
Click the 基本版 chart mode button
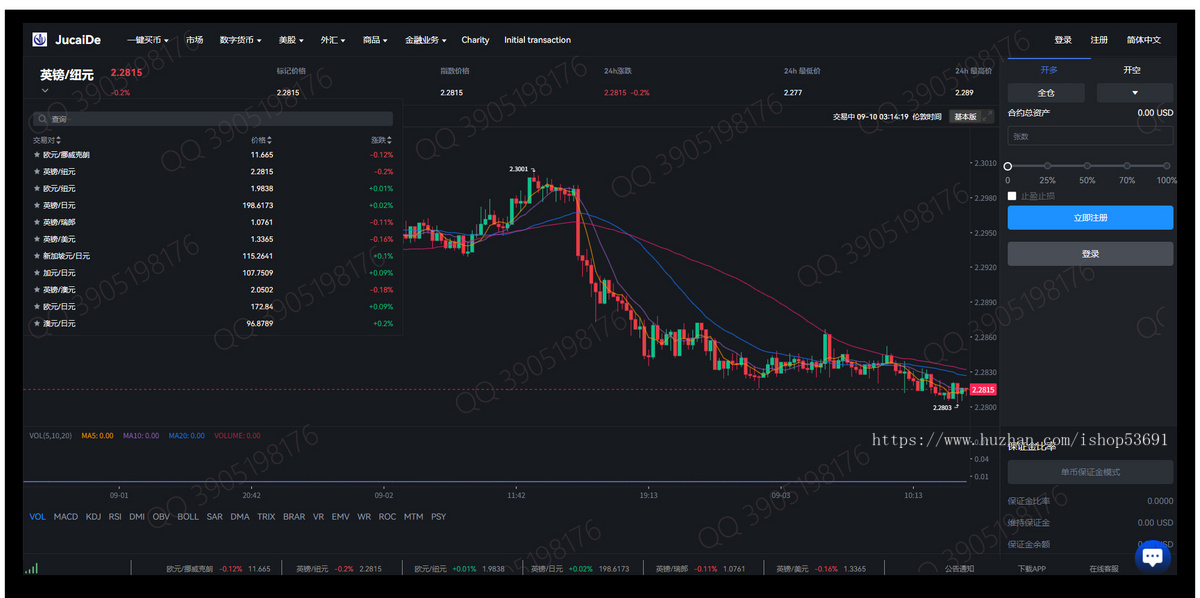(964, 116)
